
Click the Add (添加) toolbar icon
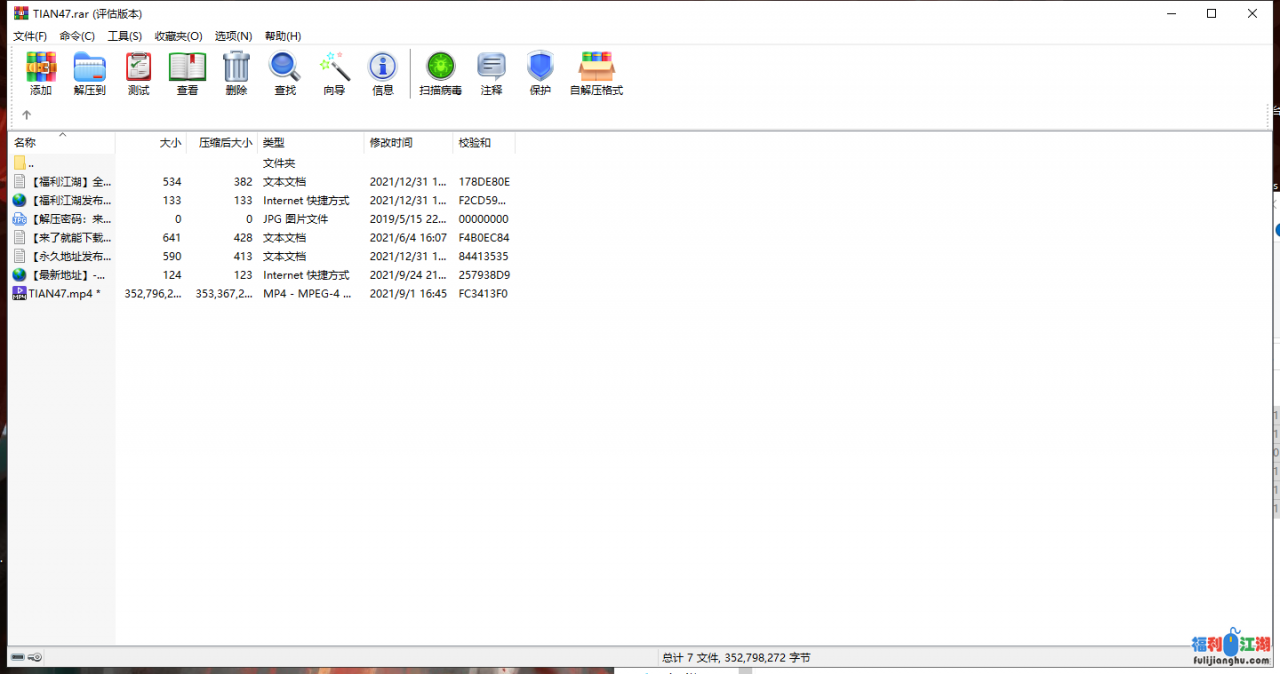click(x=41, y=73)
